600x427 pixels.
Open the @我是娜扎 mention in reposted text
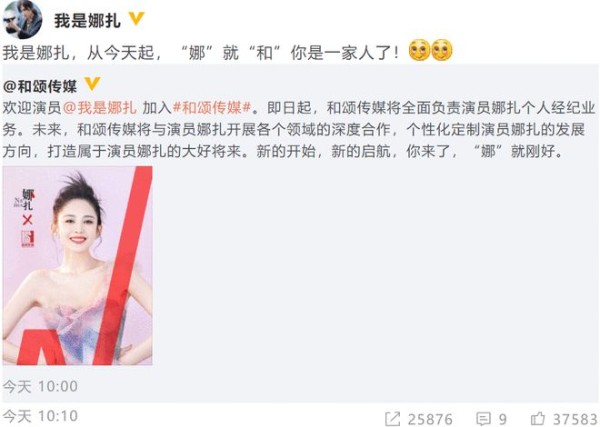pyautogui.click(x=99, y=108)
